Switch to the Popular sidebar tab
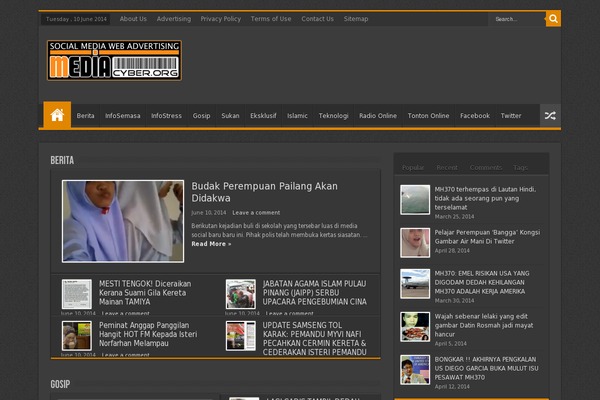 click(413, 167)
